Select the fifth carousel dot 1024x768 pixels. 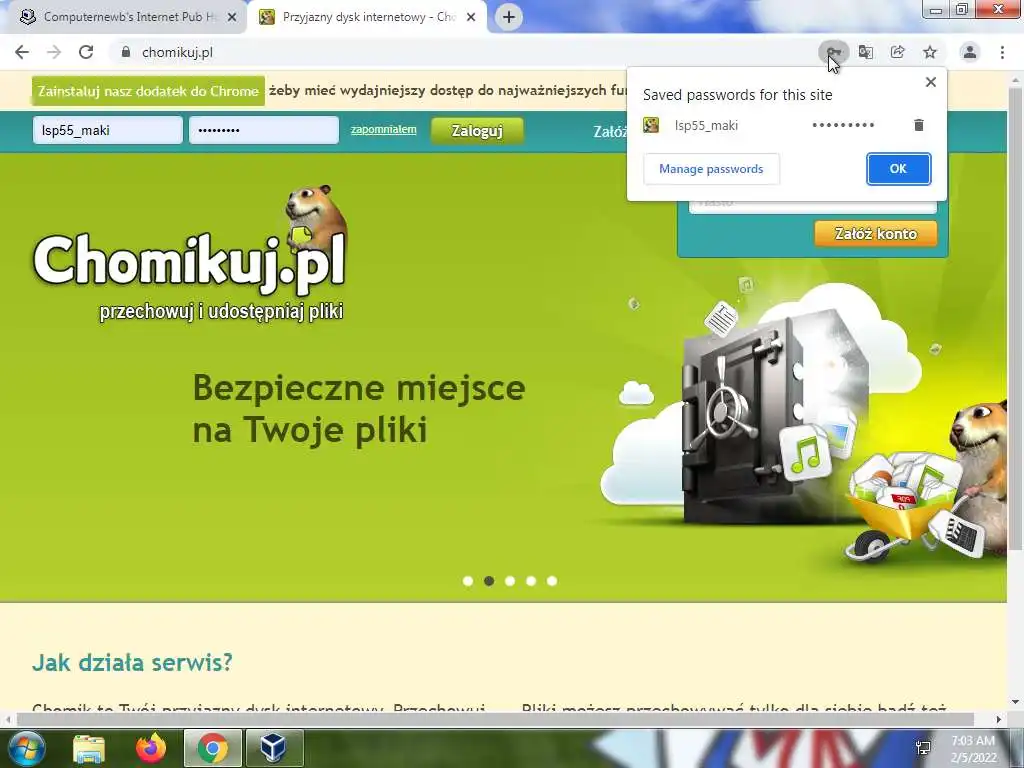point(552,581)
